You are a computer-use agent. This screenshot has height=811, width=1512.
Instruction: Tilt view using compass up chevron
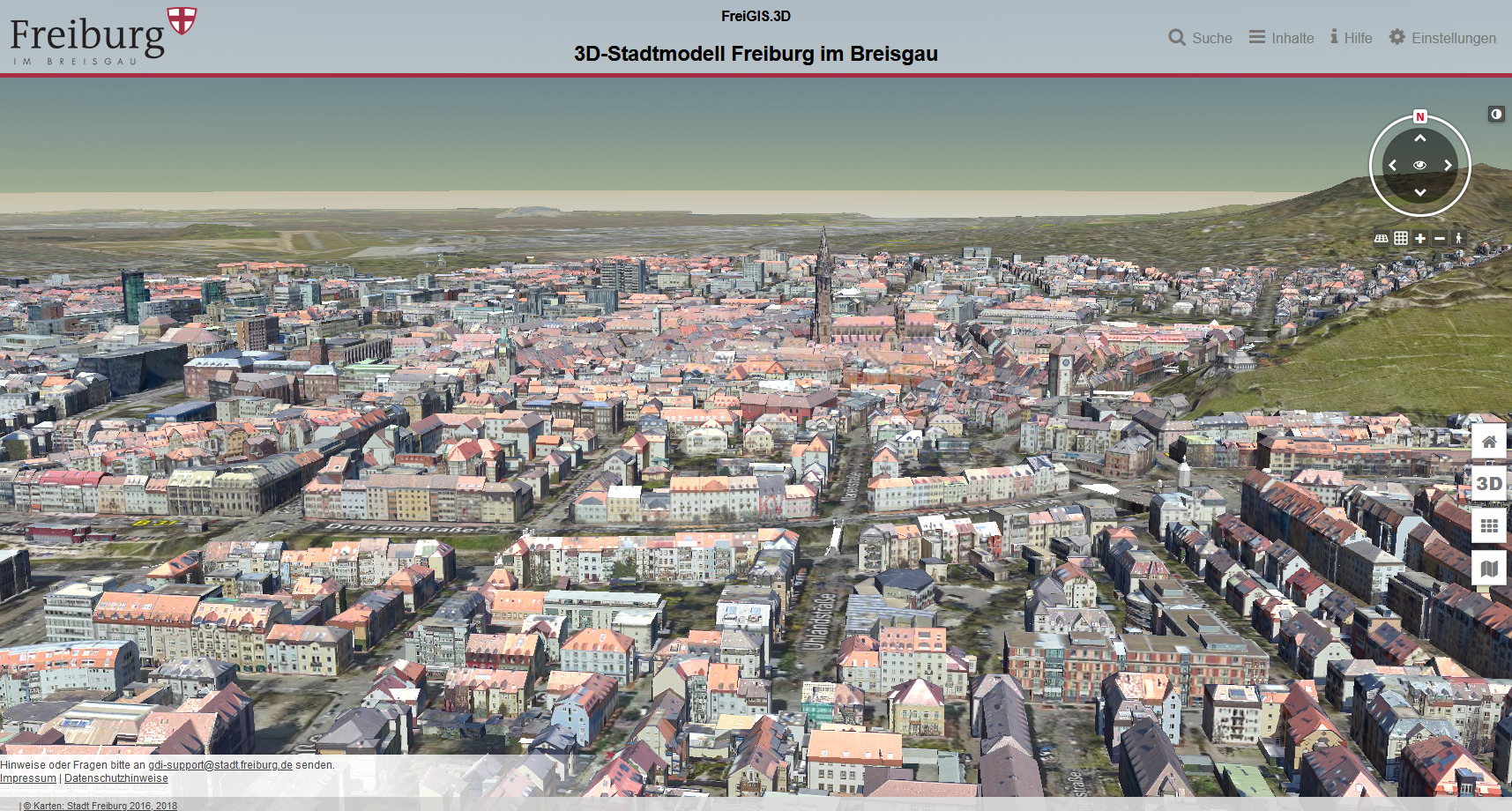[x=1419, y=139]
